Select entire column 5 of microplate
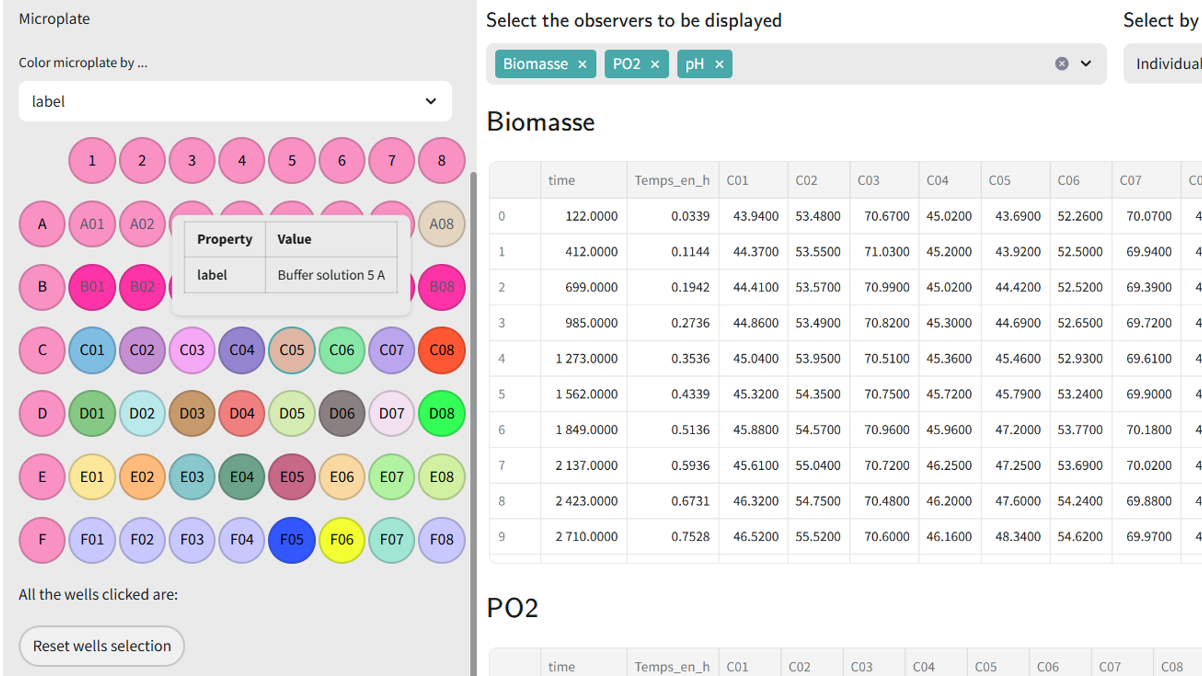Screen dimensions: 1202x676 pos(292,161)
